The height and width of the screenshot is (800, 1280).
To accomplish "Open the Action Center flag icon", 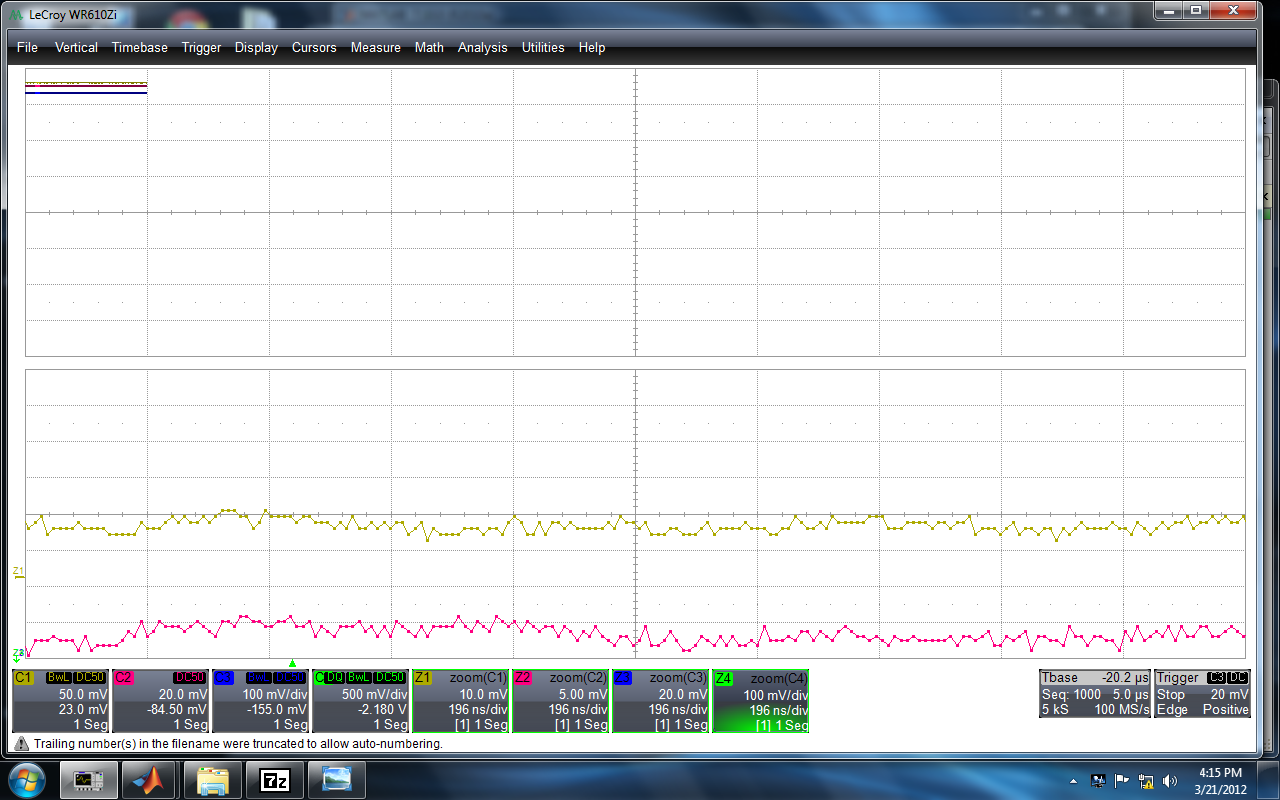I will point(1121,780).
